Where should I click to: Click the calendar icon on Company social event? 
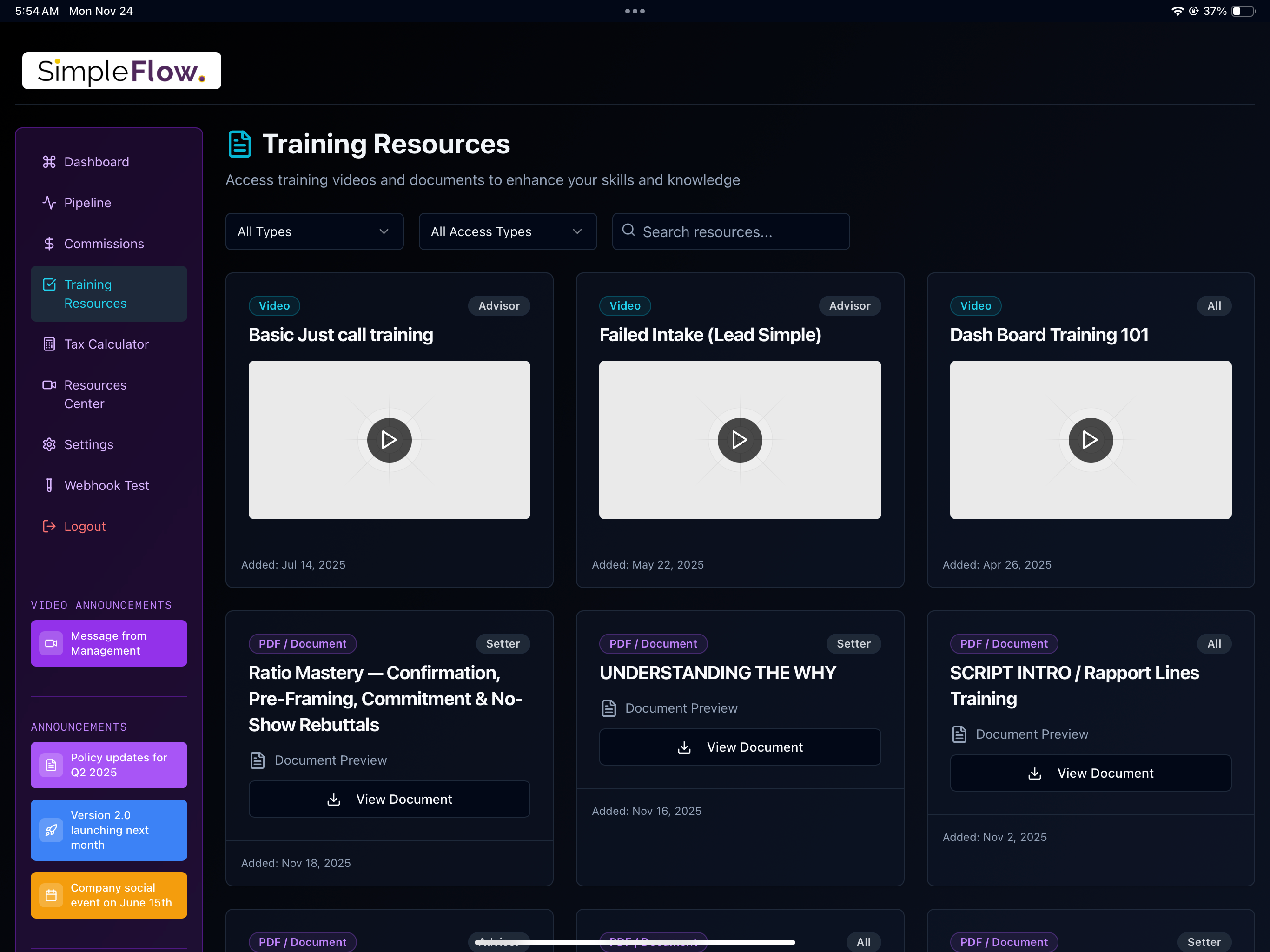click(51, 895)
